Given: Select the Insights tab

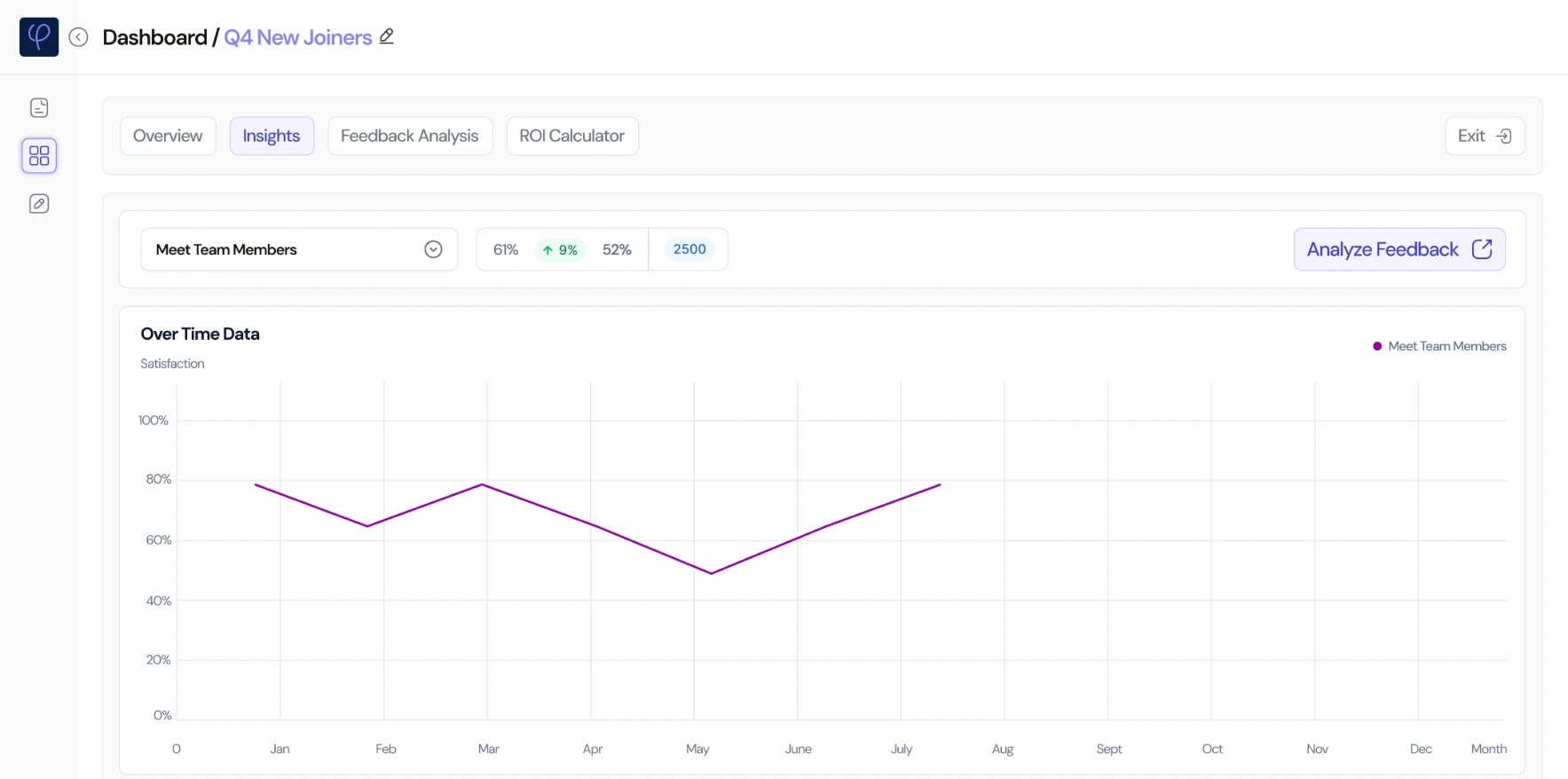Looking at the screenshot, I should coord(272,136).
